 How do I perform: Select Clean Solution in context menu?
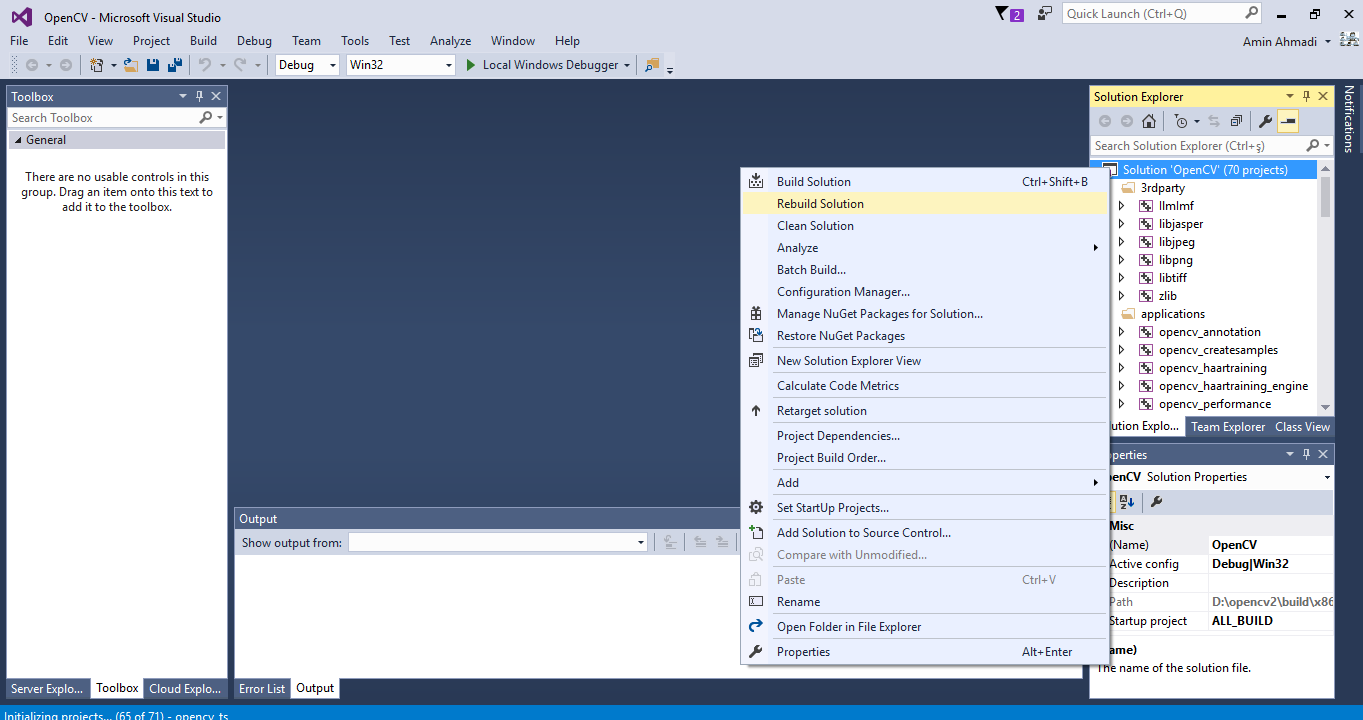click(x=925, y=225)
